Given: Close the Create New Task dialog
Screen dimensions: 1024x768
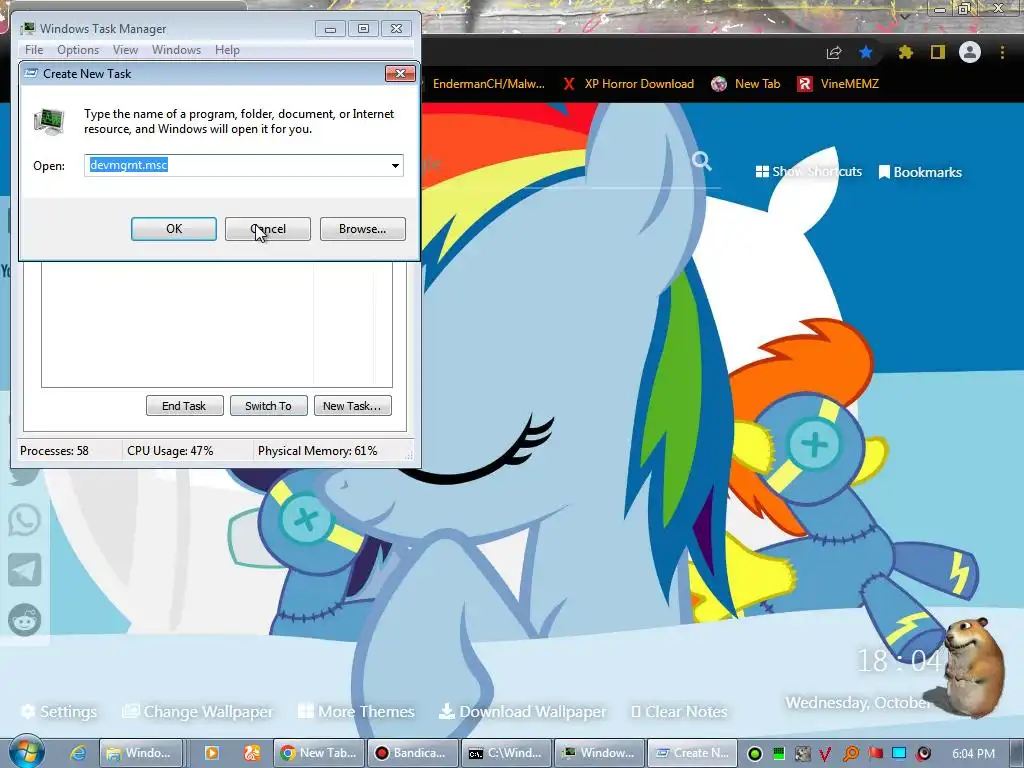Looking at the screenshot, I should [400, 74].
